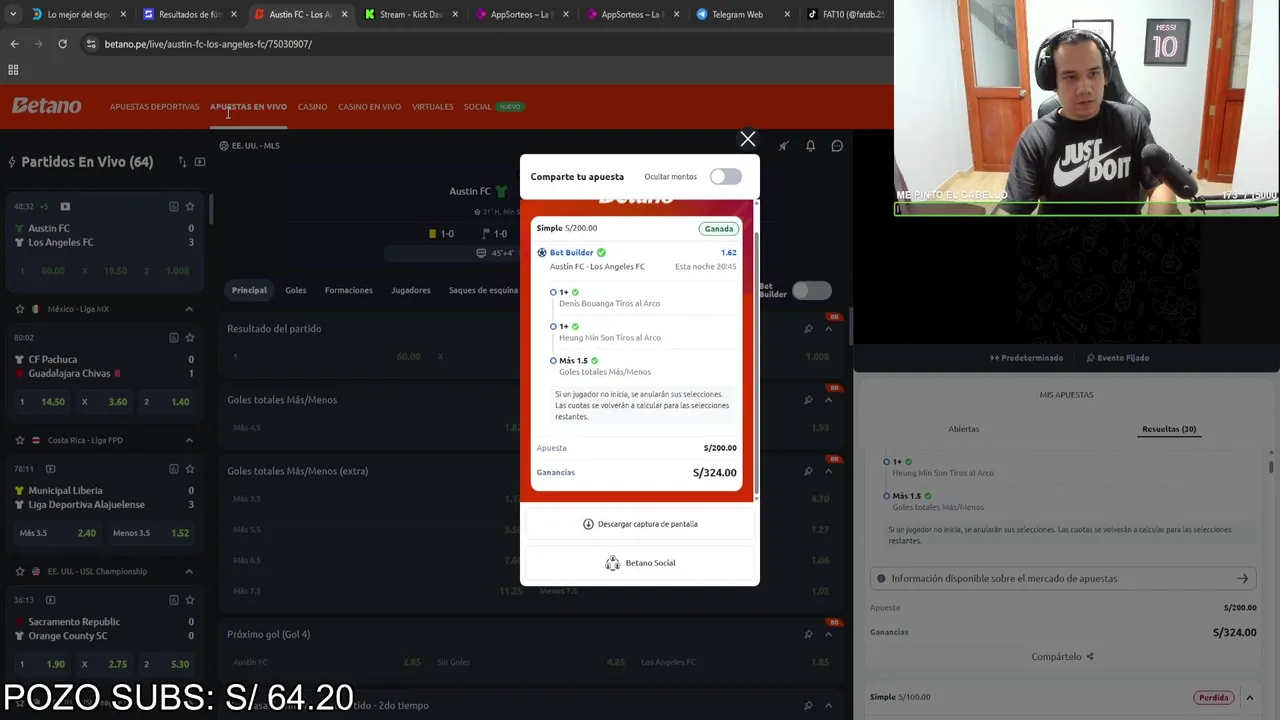Collapse the USL Championship section
This screenshot has height=720, width=1280.
click(x=189, y=571)
